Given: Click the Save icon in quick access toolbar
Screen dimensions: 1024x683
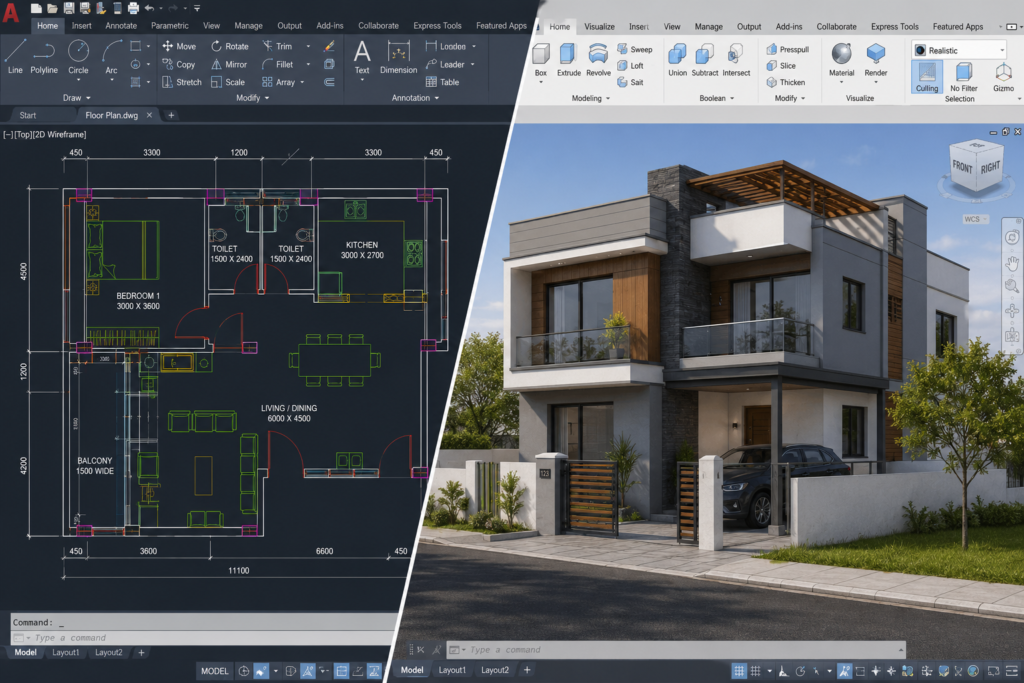Looking at the screenshot, I should tap(69, 8).
